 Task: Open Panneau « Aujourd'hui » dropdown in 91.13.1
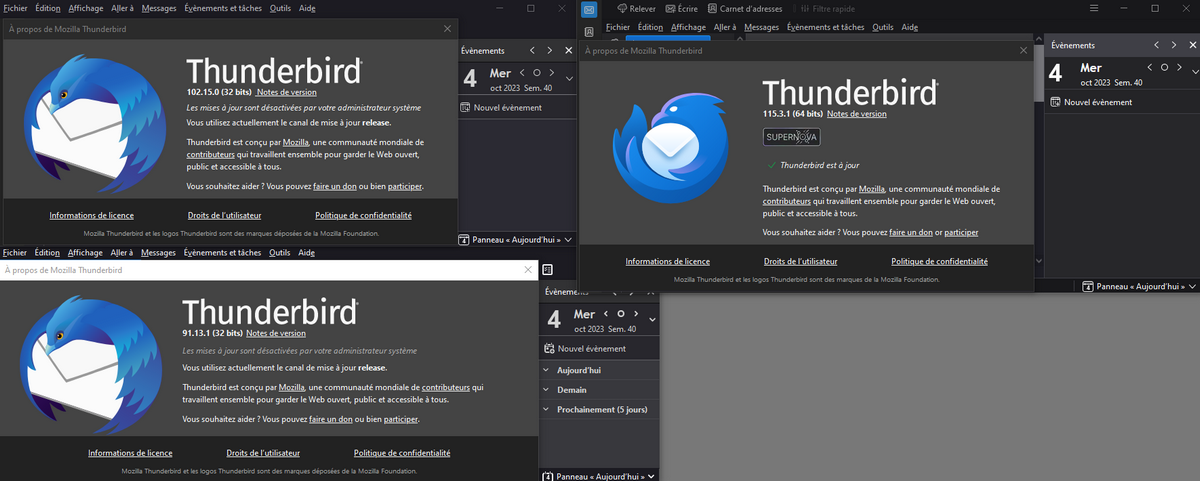pos(599,477)
